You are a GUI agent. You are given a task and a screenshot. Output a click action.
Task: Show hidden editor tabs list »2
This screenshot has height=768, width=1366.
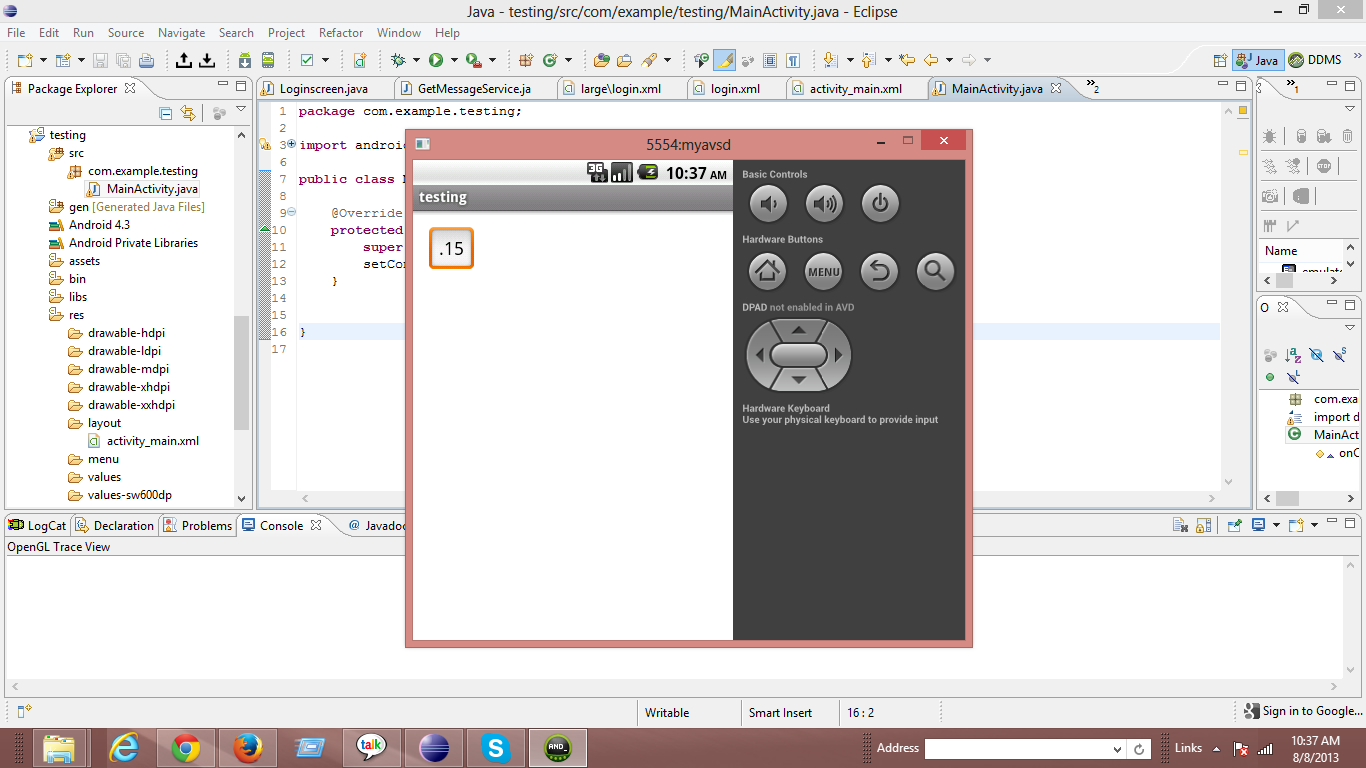point(1092,87)
